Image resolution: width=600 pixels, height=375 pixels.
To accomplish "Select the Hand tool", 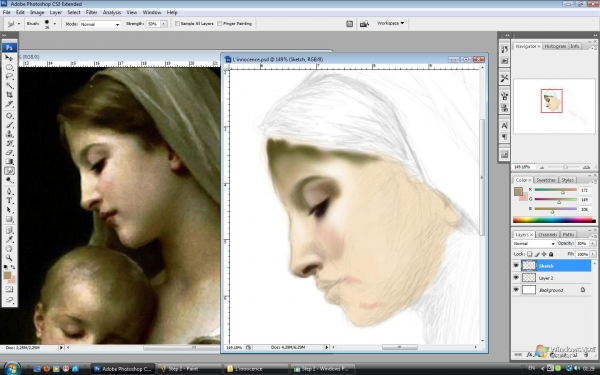I will [9, 249].
